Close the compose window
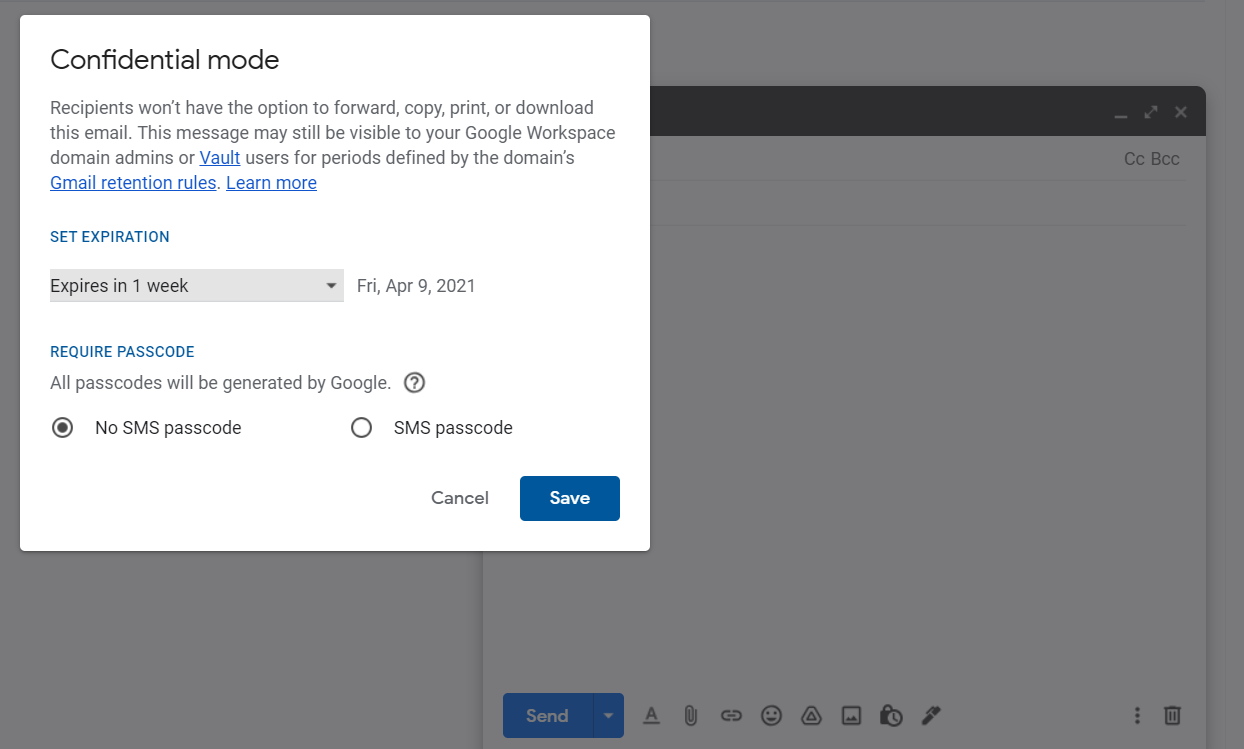The width and height of the screenshot is (1244, 749). click(x=1181, y=112)
